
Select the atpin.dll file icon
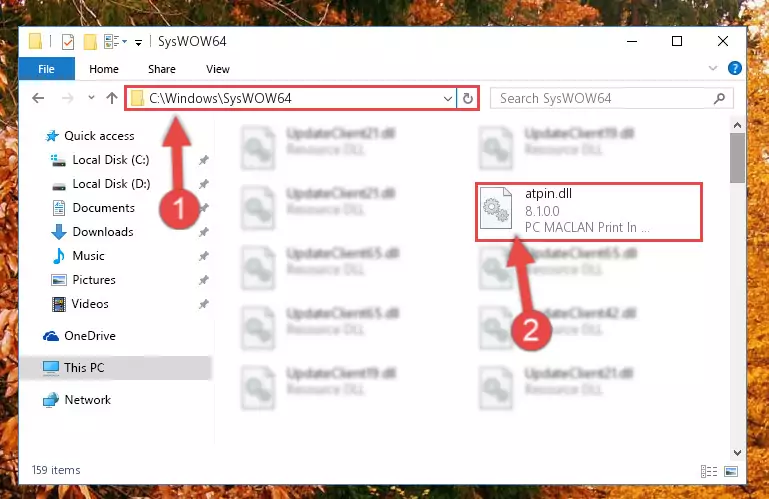click(x=496, y=209)
